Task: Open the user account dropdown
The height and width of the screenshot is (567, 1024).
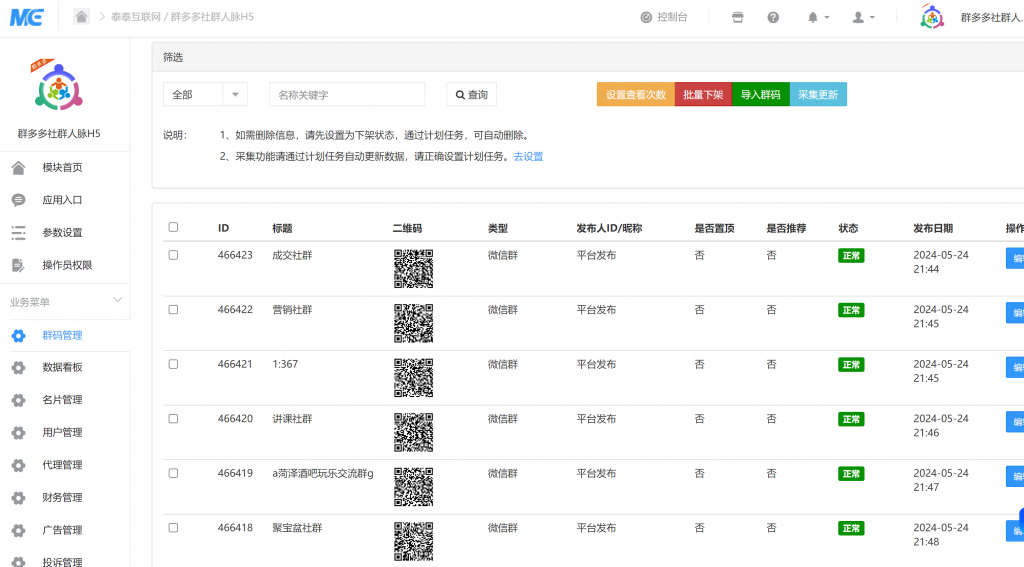Action: click(x=863, y=17)
